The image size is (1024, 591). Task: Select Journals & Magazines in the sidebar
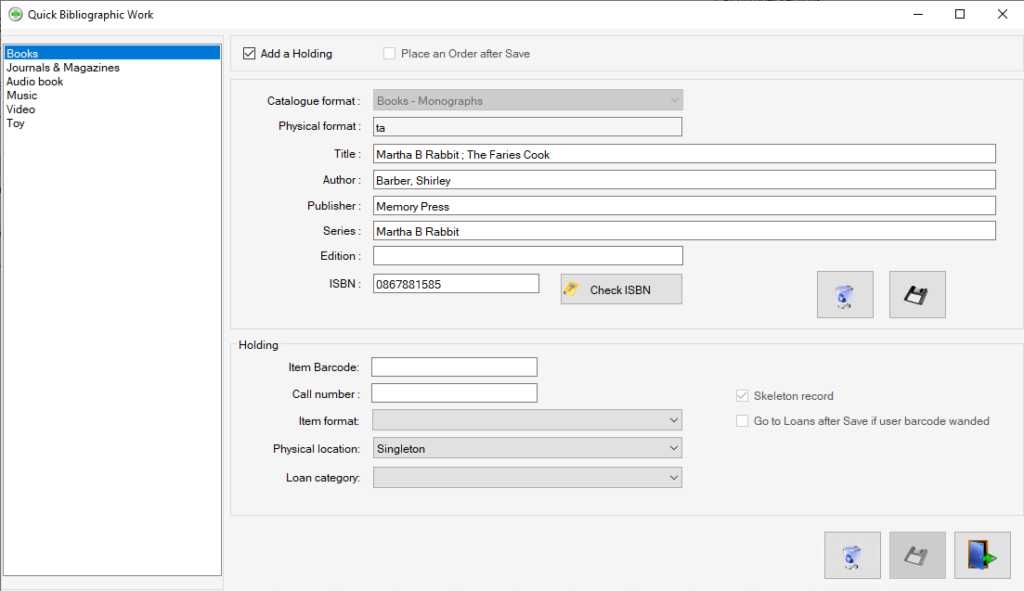coord(63,67)
